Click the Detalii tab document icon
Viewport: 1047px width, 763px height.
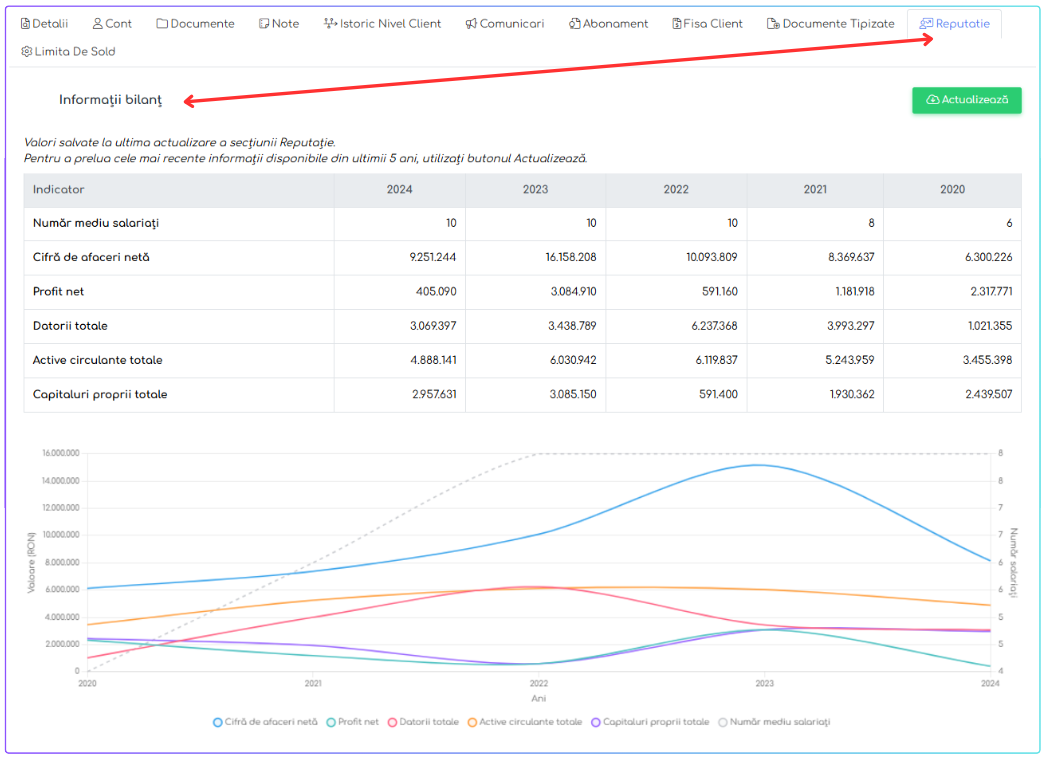[x=26, y=24]
